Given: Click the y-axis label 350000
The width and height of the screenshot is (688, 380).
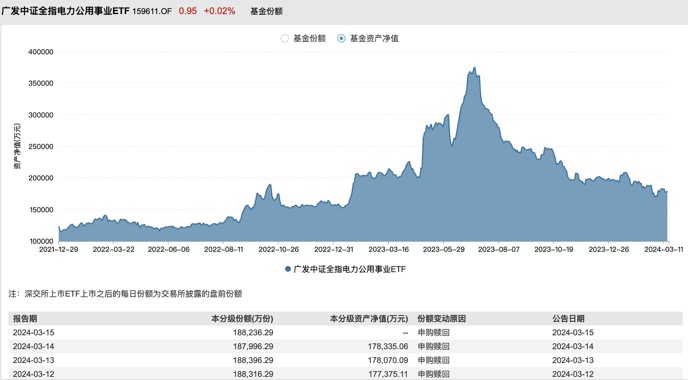Looking at the screenshot, I should pos(41,83).
